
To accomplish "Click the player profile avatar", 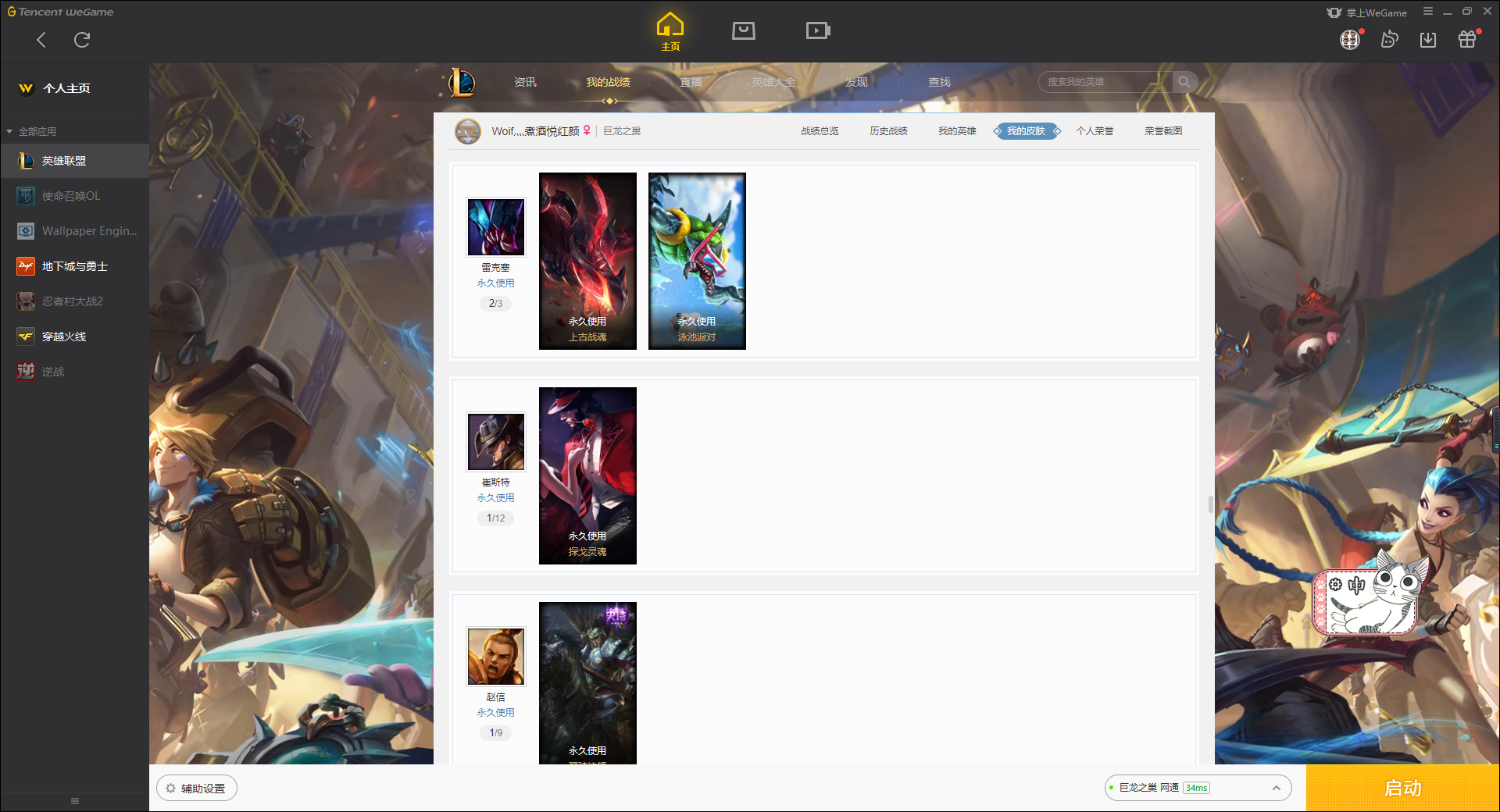I will click(468, 131).
